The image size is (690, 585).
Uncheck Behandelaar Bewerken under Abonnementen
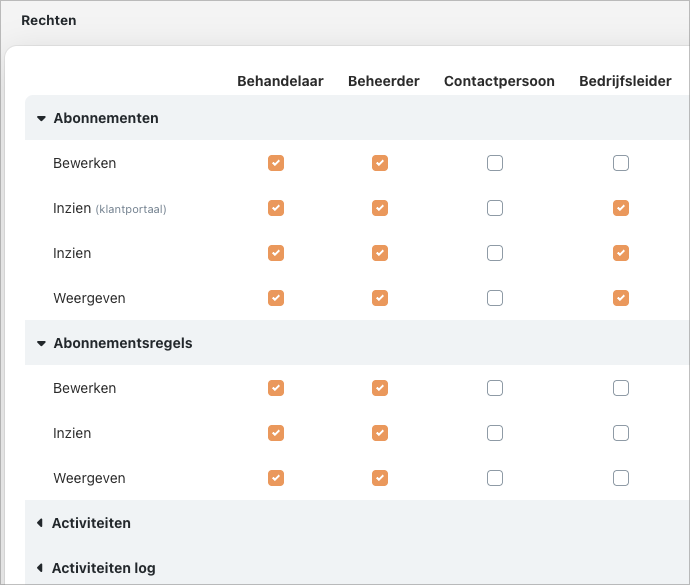coord(276,163)
